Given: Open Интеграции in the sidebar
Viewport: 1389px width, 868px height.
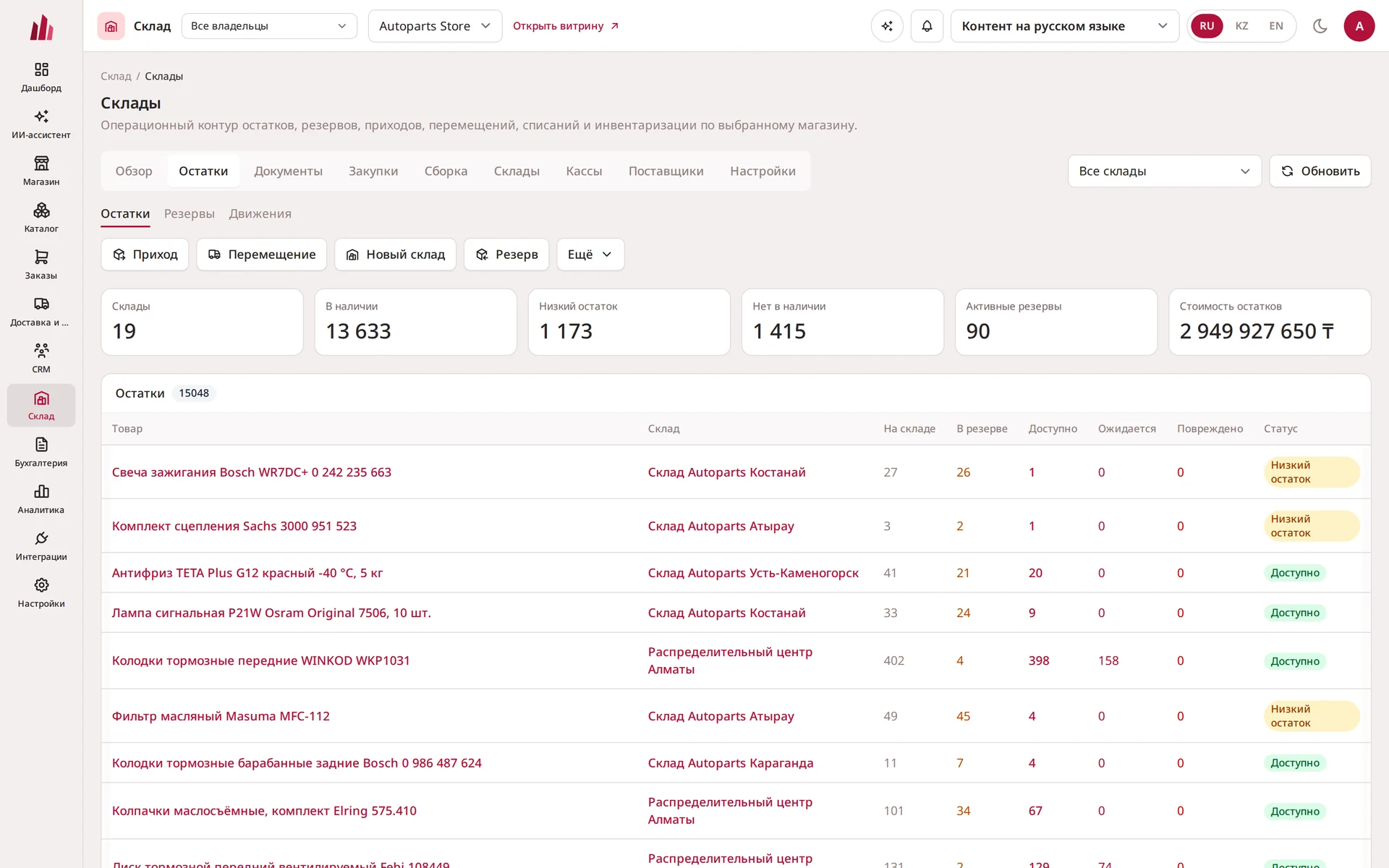Looking at the screenshot, I should (x=41, y=546).
